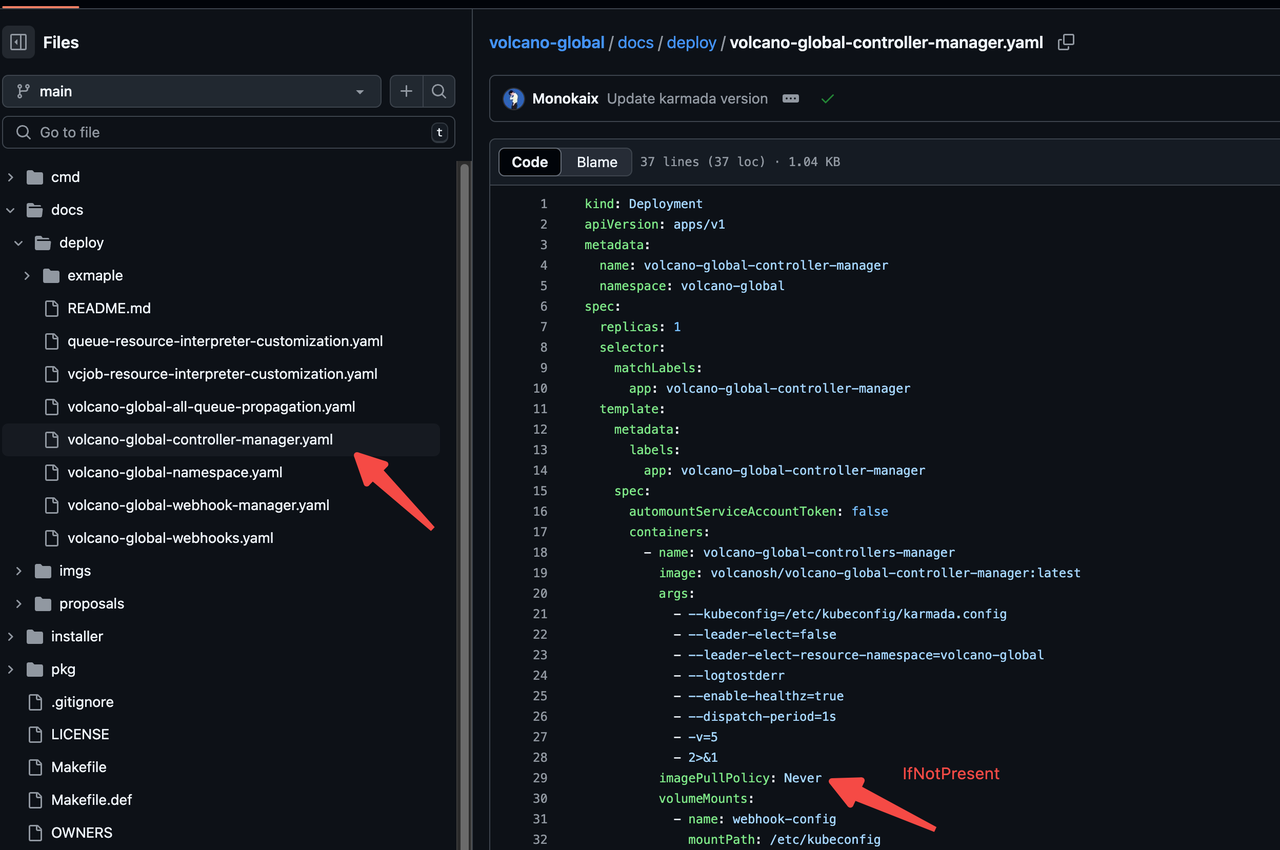Screen dimensions: 1280x850
Task: Click the exmaple folder icon
Action: [x=51, y=276]
